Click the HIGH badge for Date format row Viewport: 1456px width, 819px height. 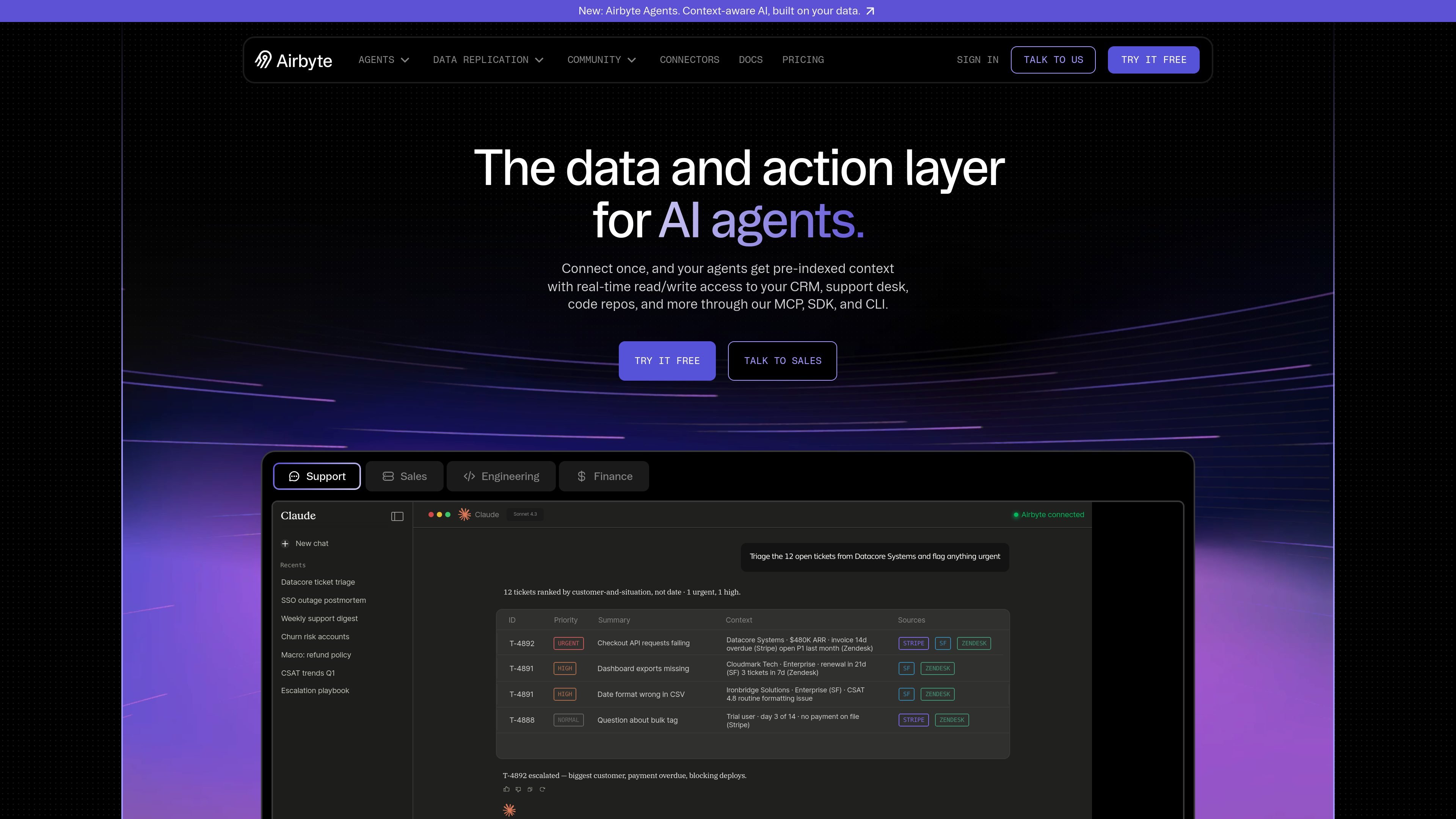[565, 694]
